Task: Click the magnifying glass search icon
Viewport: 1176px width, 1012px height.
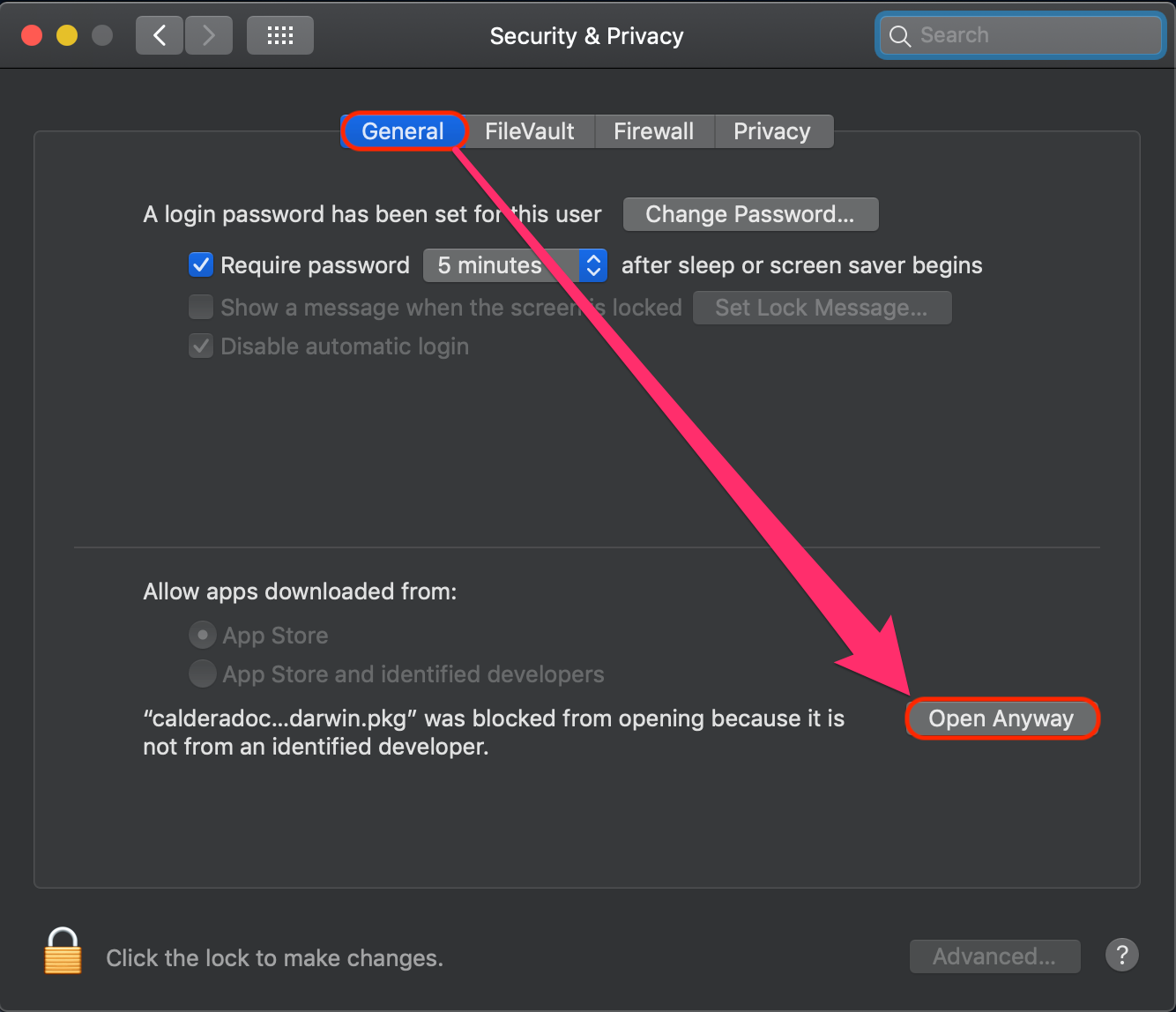Action: (x=899, y=36)
